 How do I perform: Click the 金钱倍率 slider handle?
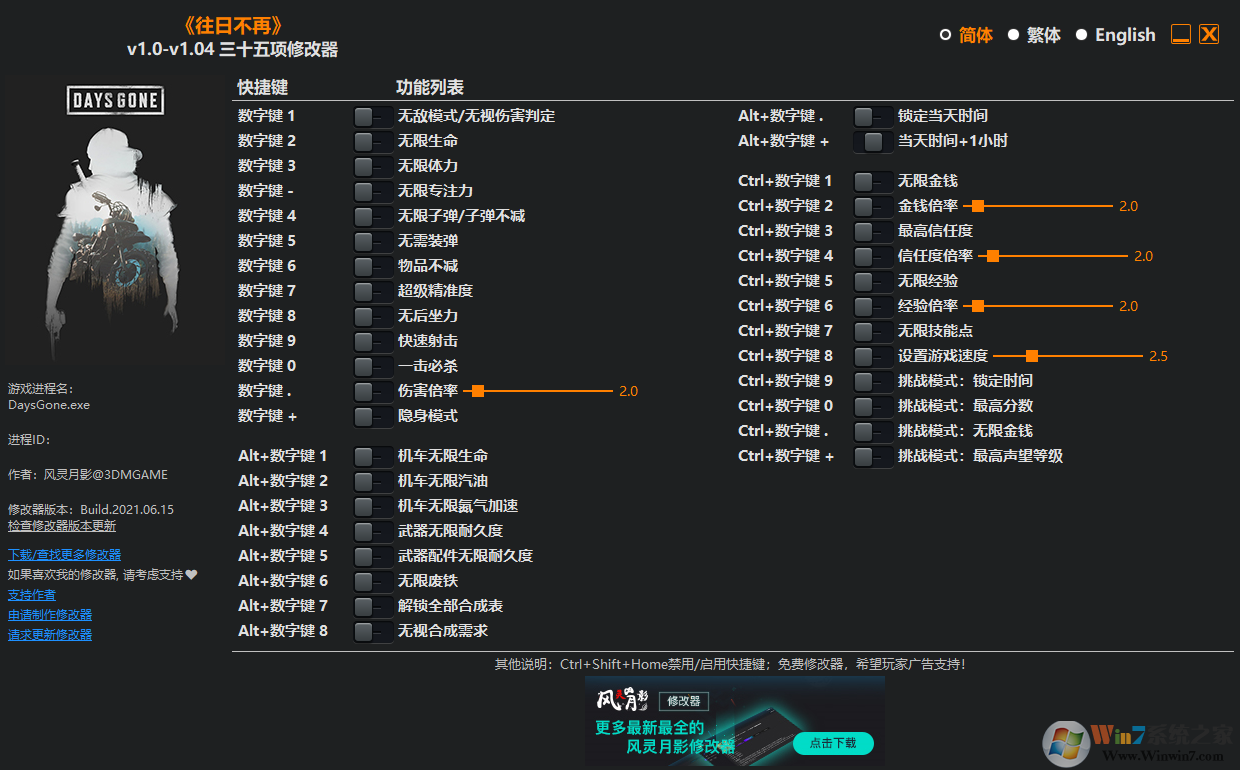pos(978,206)
